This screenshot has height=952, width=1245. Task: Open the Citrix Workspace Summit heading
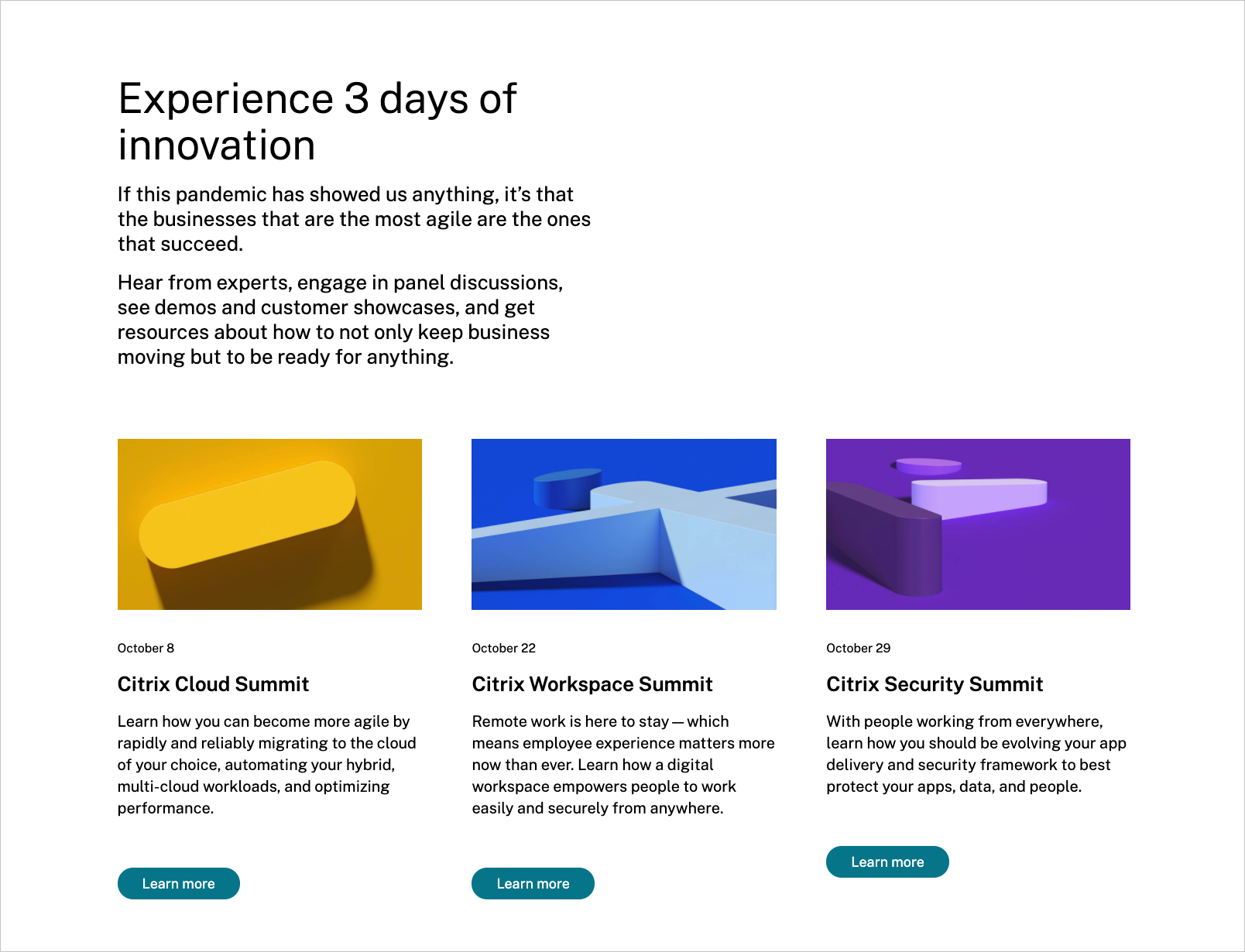[592, 684]
